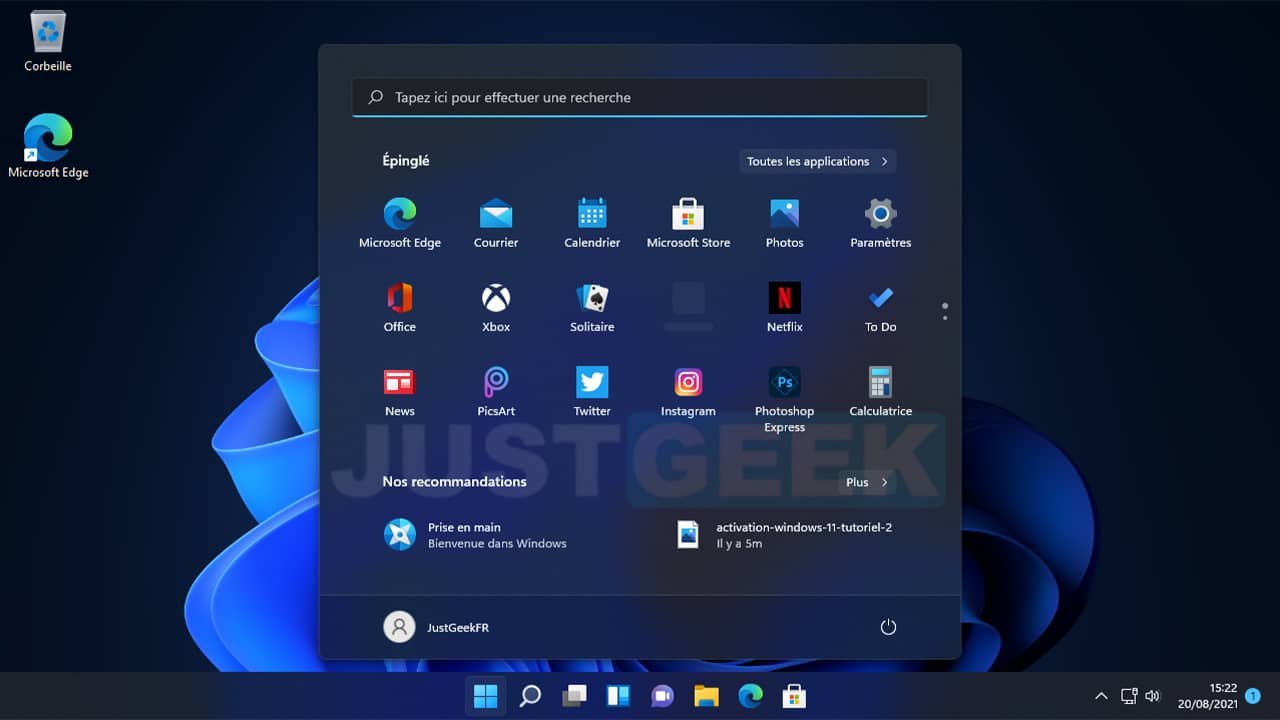
Task: Go to next pinned apps page dot
Action: coord(945,318)
